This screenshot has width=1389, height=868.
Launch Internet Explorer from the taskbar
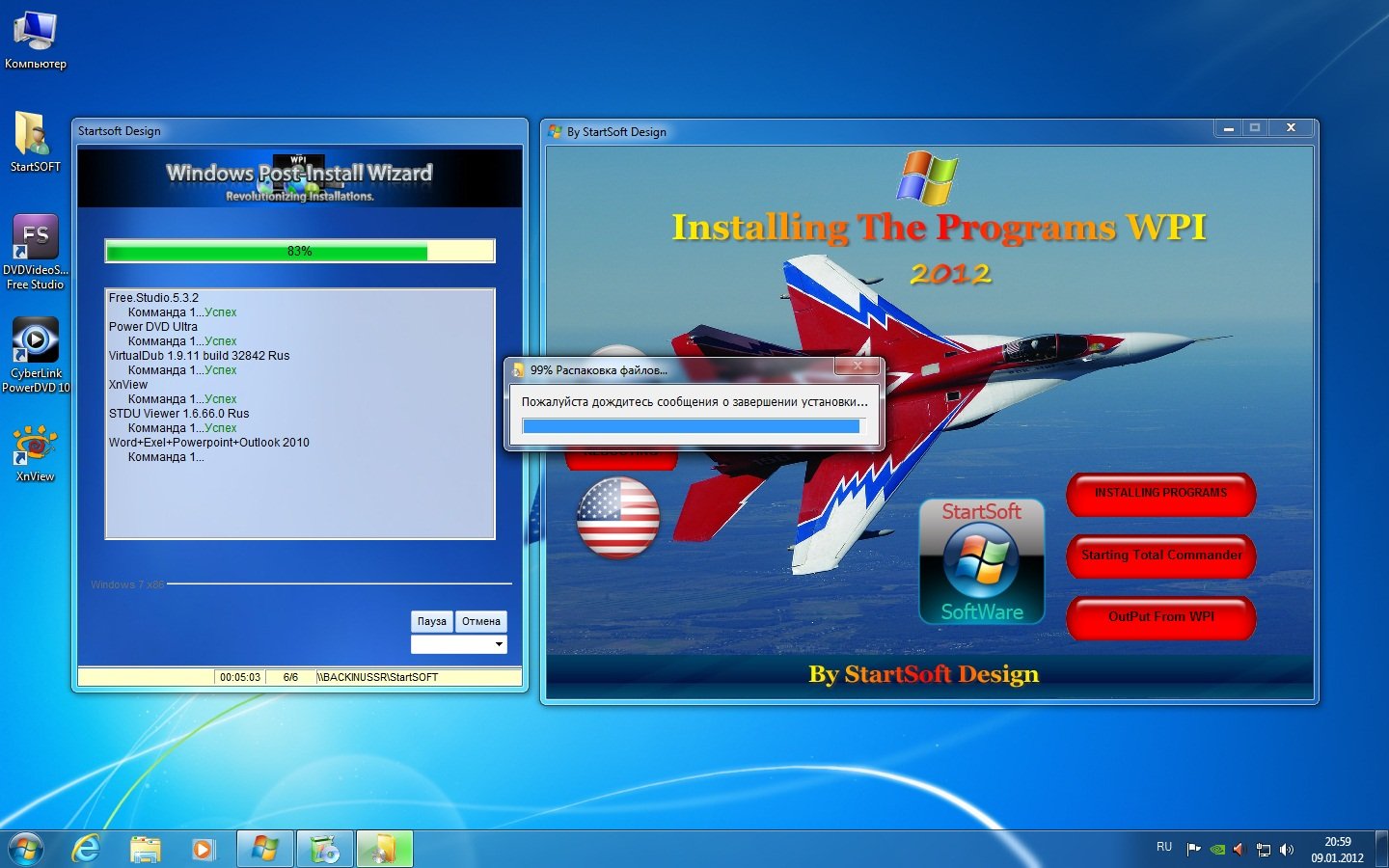coord(87,849)
